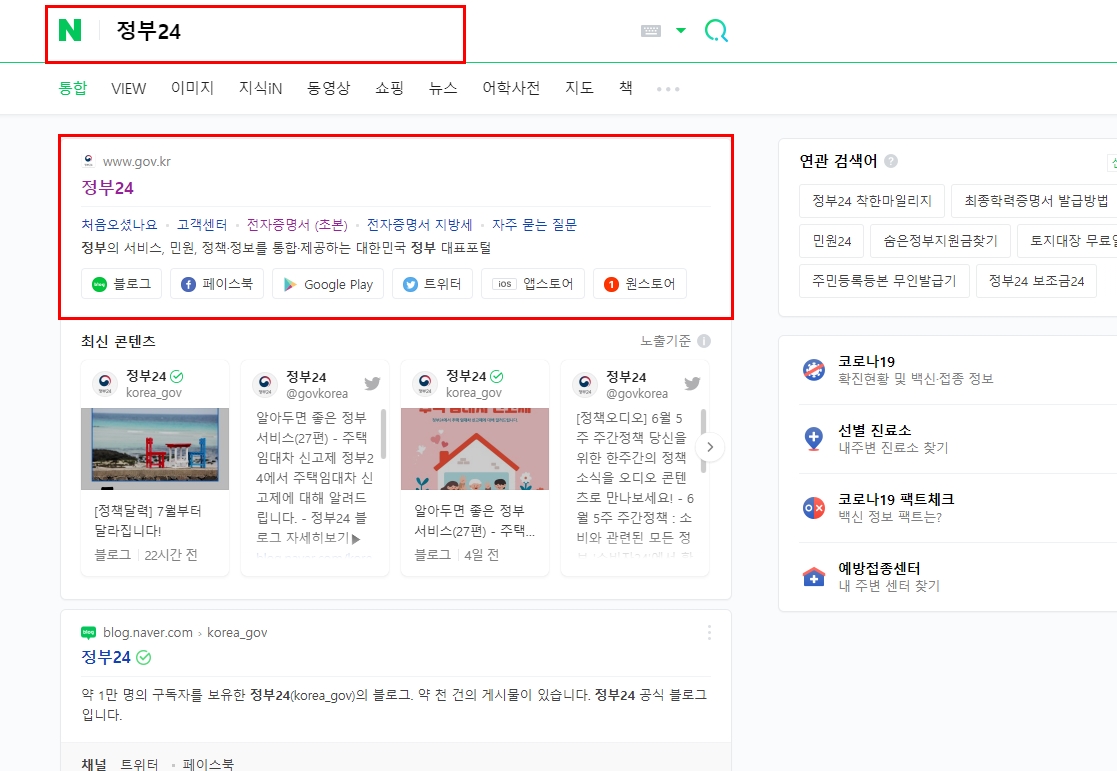Open the 쇼핑 tab
This screenshot has height=771, width=1117.
pos(389,88)
